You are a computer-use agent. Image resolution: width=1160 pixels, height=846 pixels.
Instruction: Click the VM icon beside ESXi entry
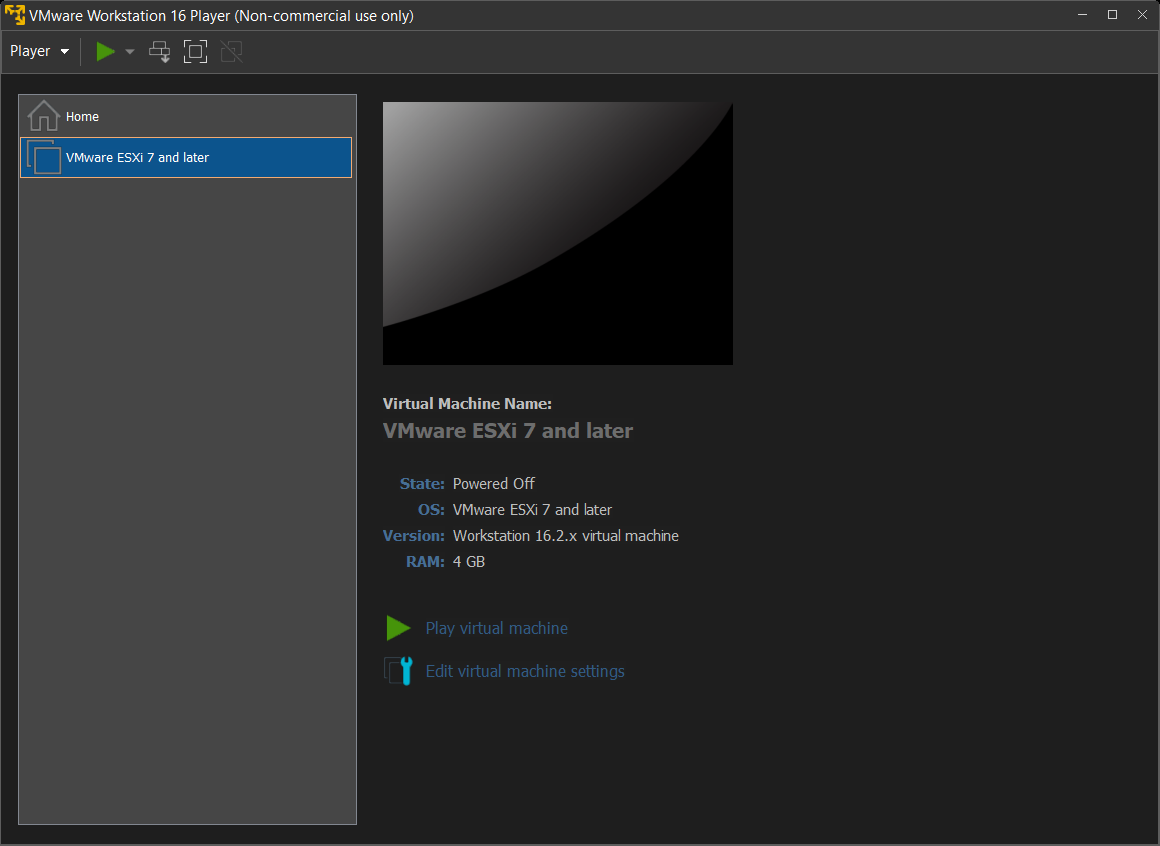coord(44,158)
